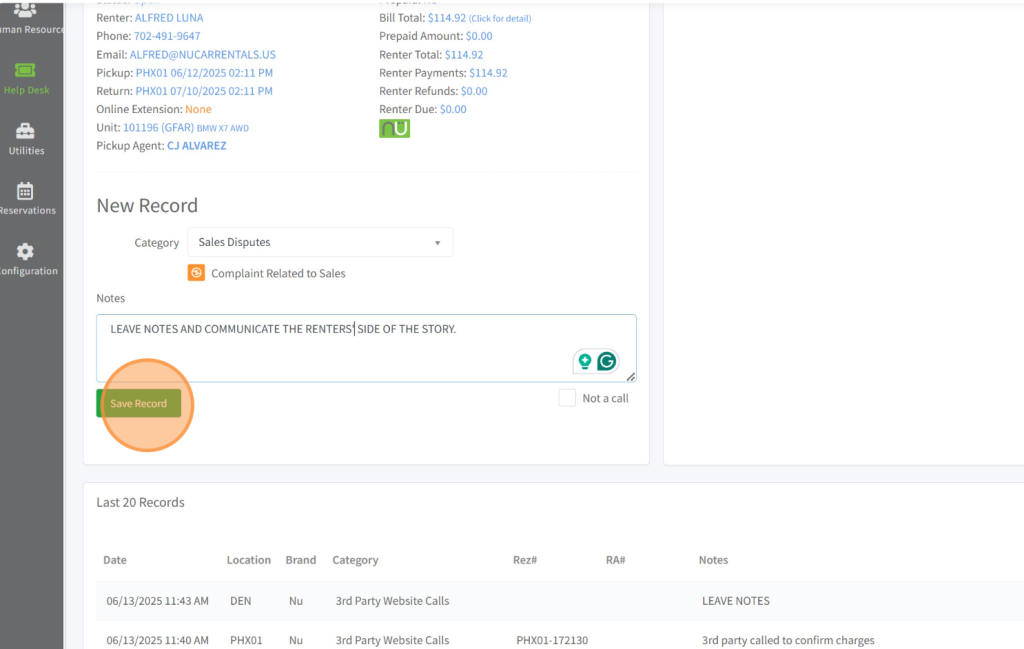Open Human Resources icon in sidebar

pyautogui.click(x=25, y=17)
